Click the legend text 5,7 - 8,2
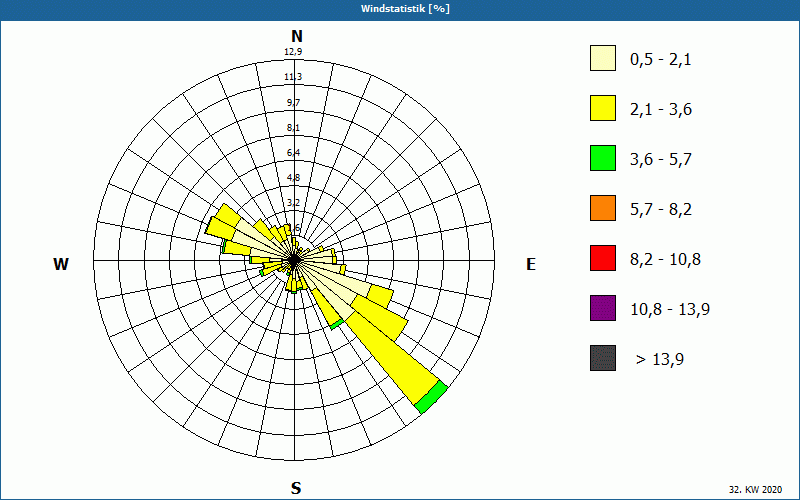The height and width of the screenshot is (500, 800). point(661,210)
